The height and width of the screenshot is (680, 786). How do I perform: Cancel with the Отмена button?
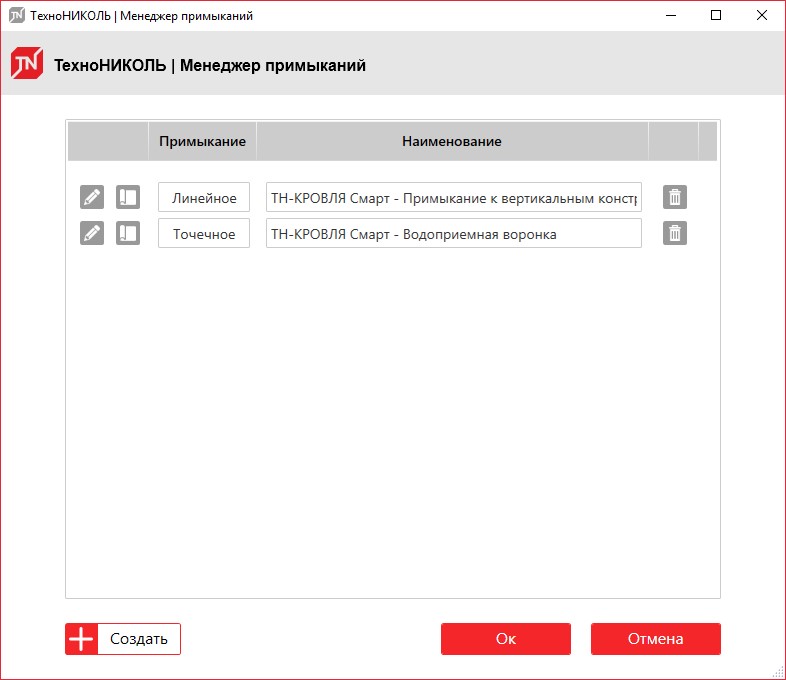coord(656,639)
